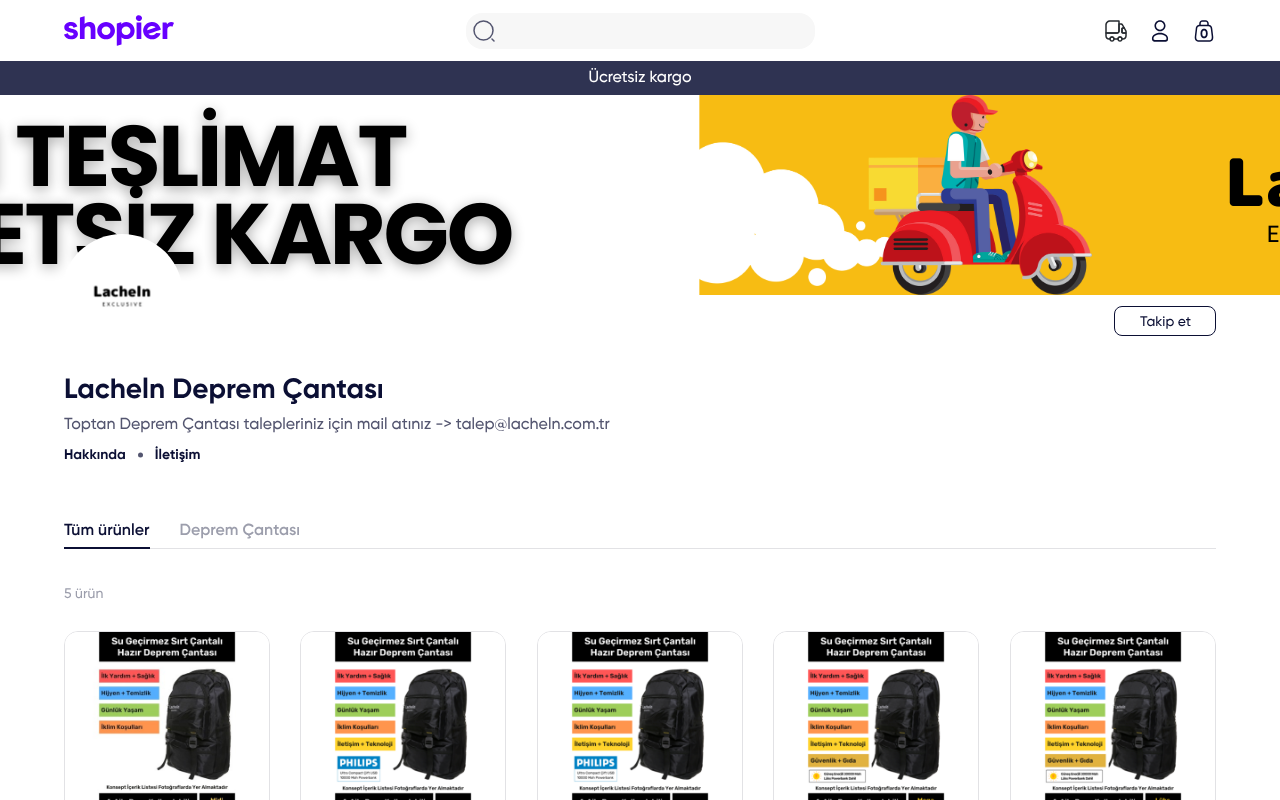Click the Ücretsiz kargo announcement bar
The width and height of the screenshot is (1280, 800).
[x=640, y=77]
